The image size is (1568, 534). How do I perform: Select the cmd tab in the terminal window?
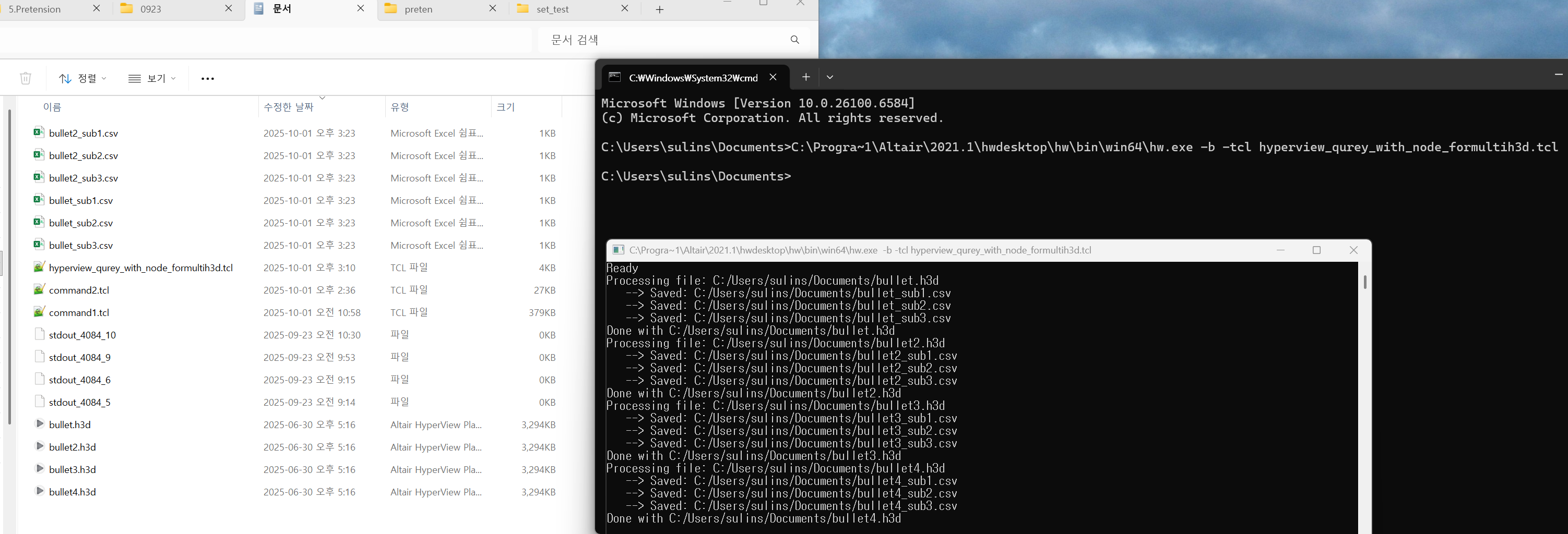coord(695,77)
